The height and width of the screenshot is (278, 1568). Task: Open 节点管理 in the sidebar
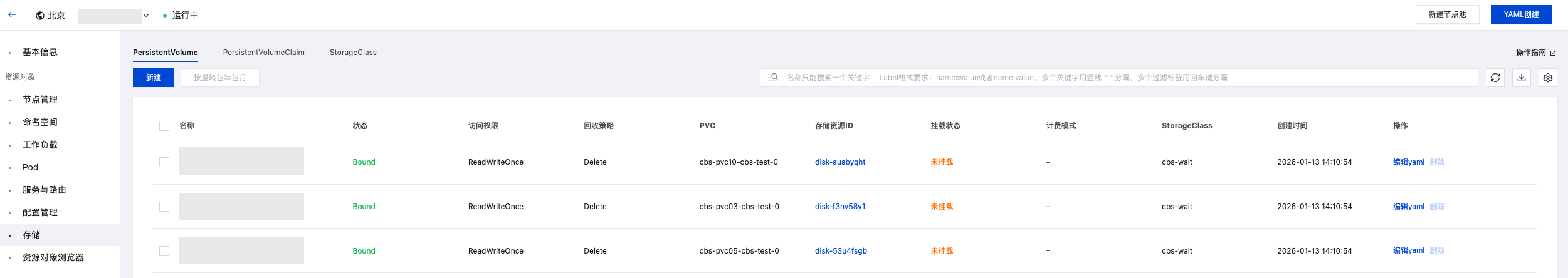40,100
